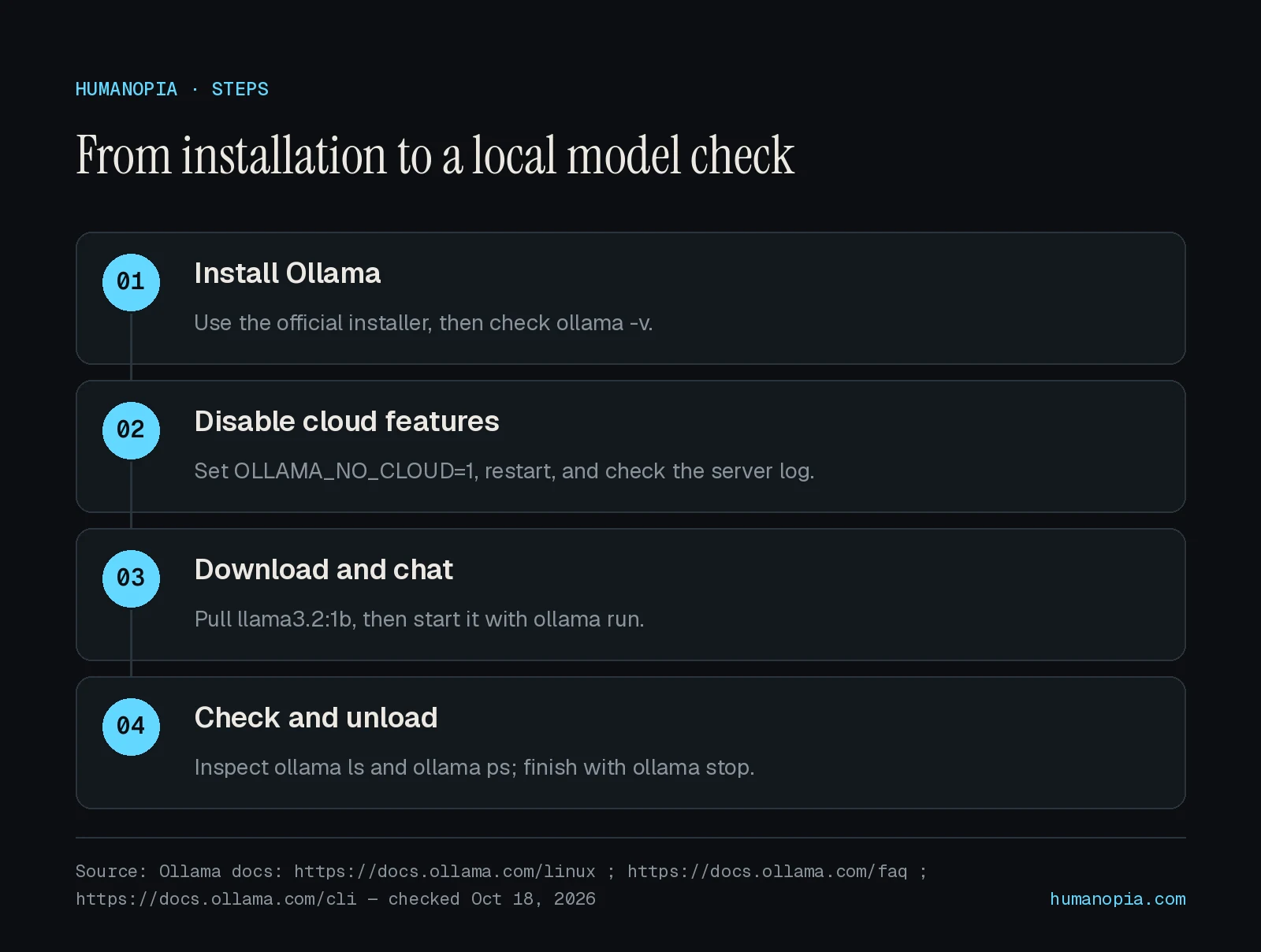Screen dimensions: 1261x952
Task: Select the 'Download and chat' heading
Action: click(x=324, y=570)
